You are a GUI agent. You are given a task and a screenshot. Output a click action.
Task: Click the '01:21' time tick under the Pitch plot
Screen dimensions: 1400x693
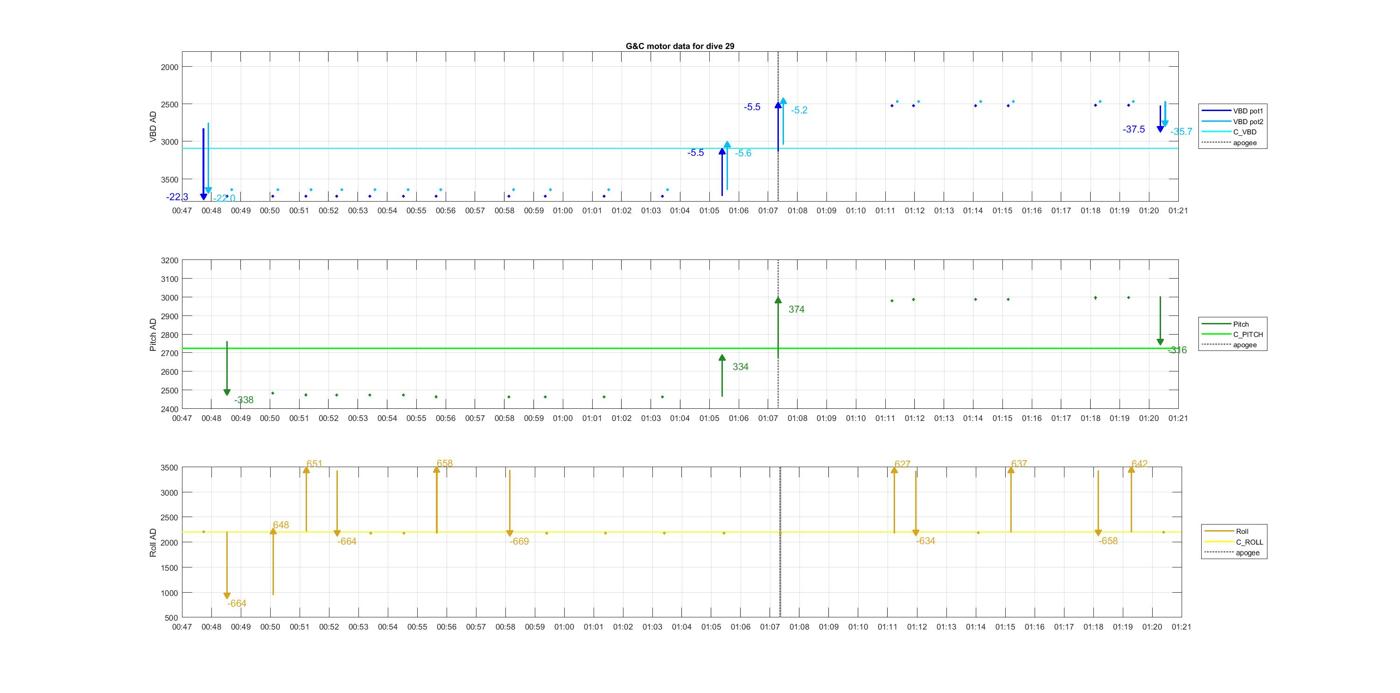[1178, 419]
